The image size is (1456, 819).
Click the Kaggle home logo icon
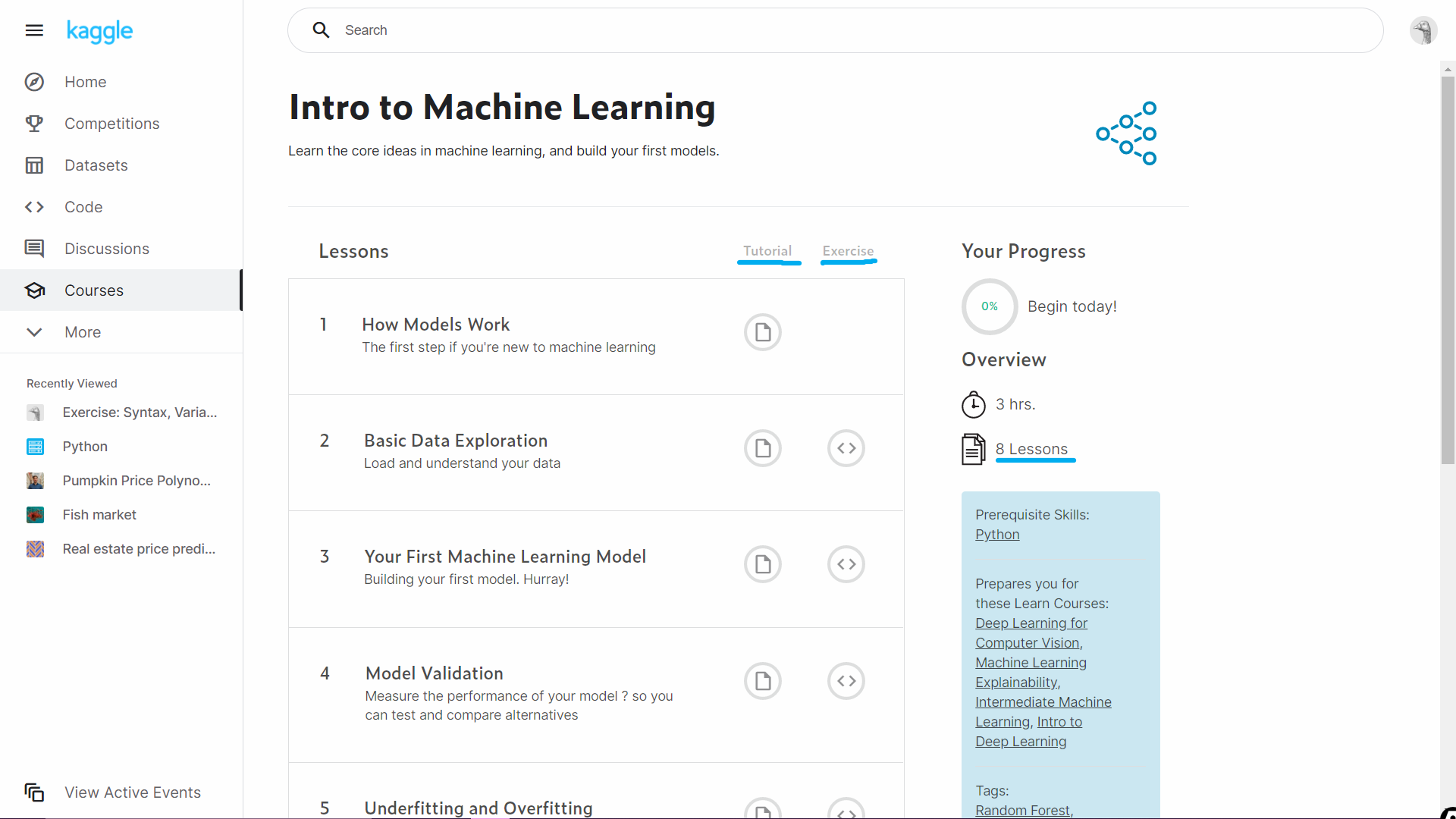[99, 30]
